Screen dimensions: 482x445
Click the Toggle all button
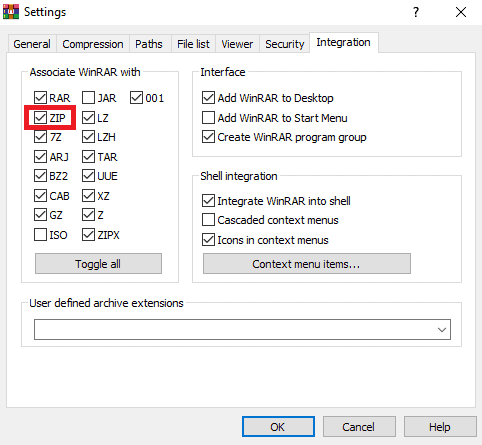coord(98,264)
